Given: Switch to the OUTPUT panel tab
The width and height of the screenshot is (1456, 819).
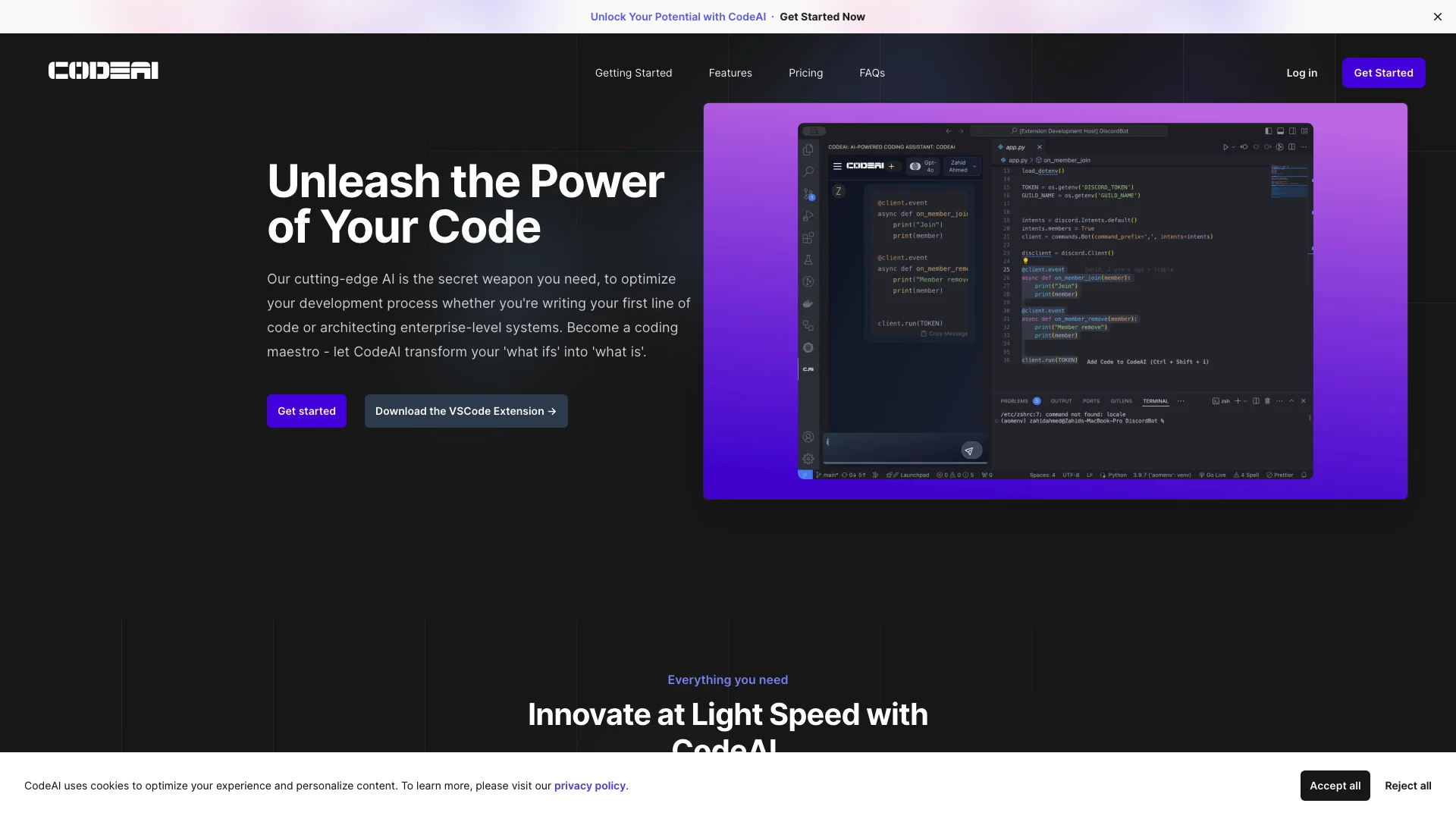Looking at the screenshot, I should pyautogui.click(x=1061, y=401).
